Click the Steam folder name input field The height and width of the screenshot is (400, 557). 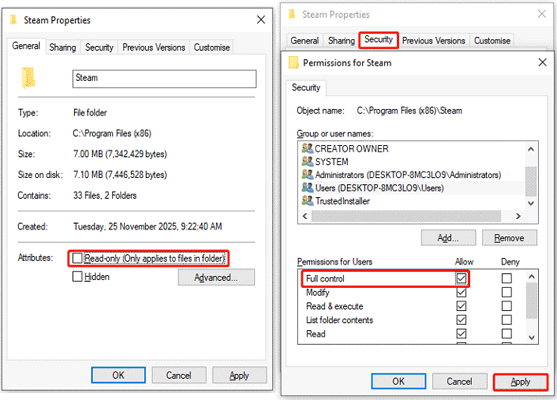pos(164,79)
